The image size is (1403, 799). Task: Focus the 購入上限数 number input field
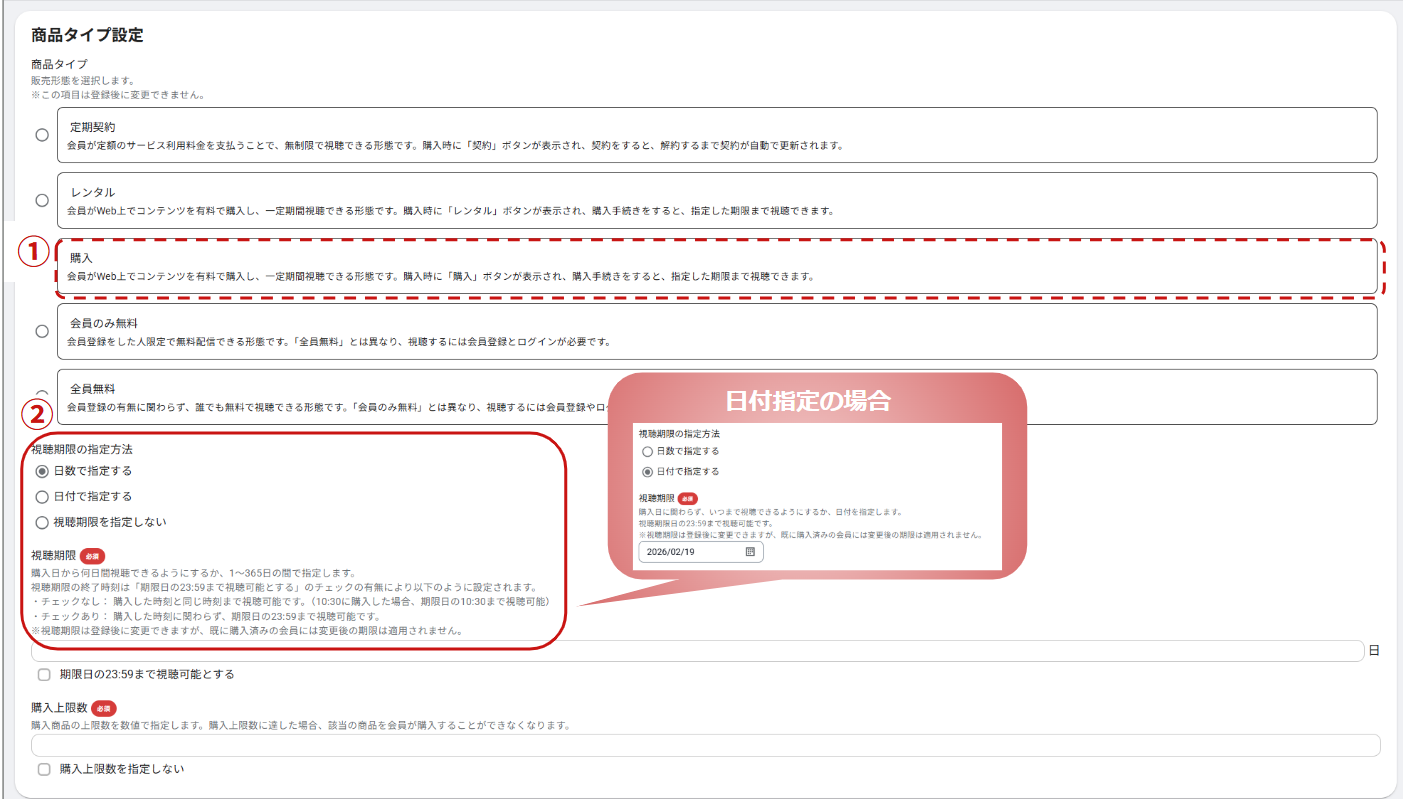point(705,746)
